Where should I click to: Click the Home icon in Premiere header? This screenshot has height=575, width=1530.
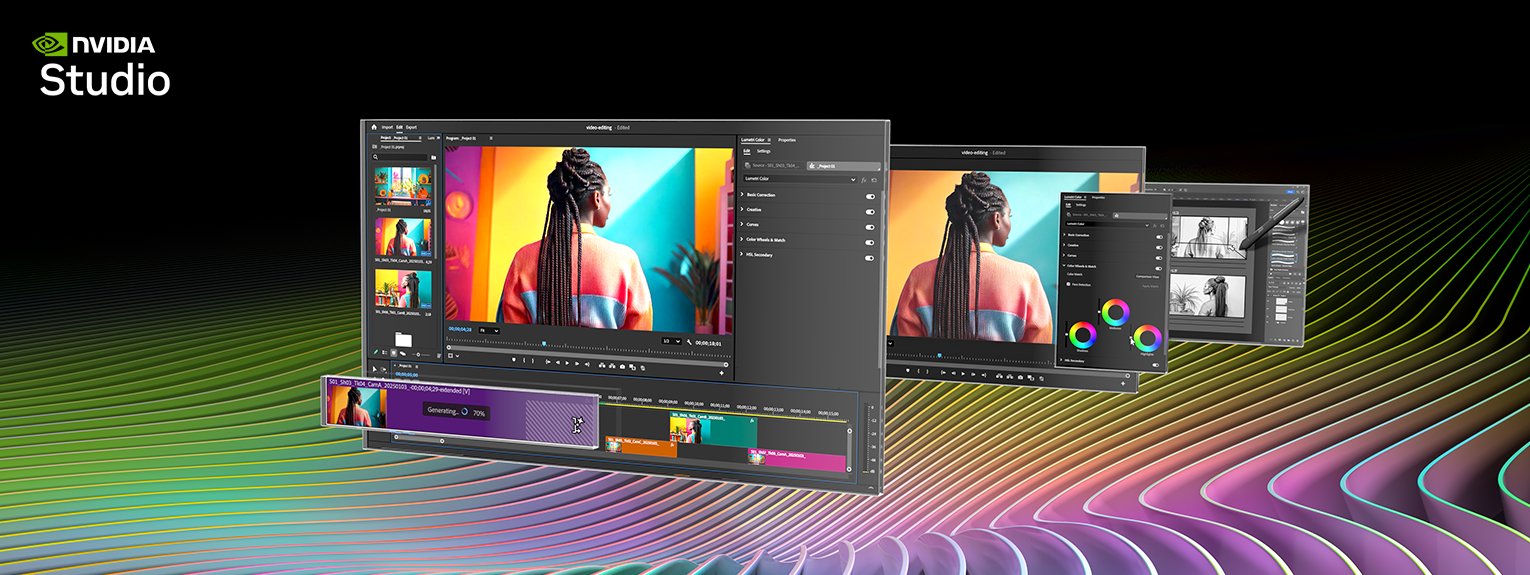(x=374, y=127)
